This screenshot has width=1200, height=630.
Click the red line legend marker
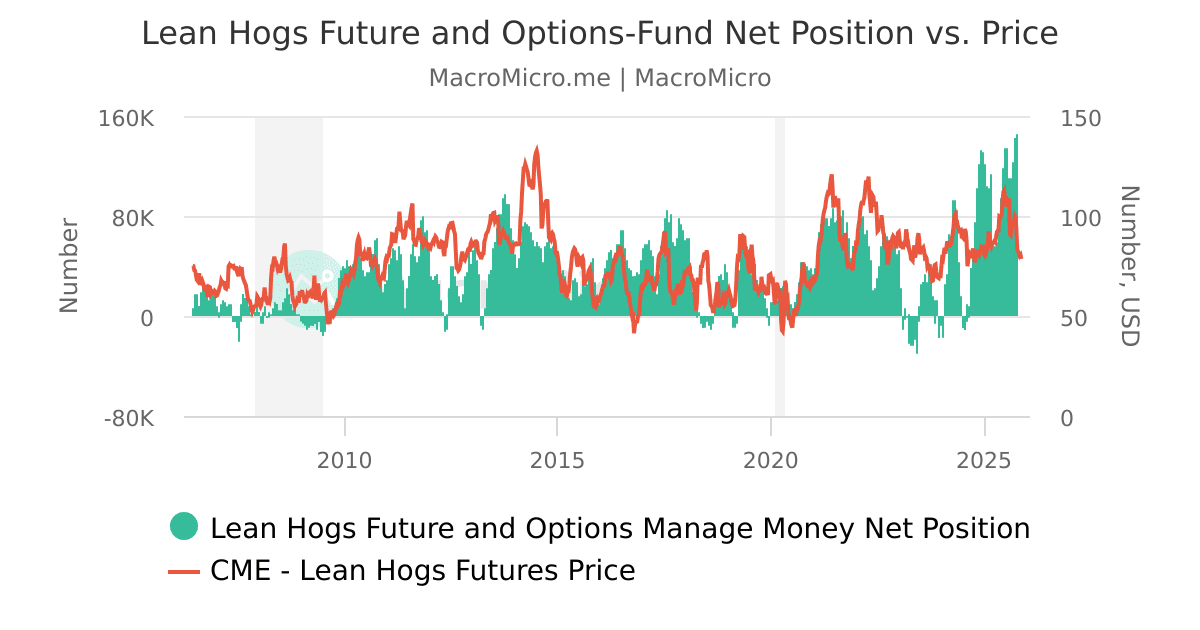click(184, 571)
